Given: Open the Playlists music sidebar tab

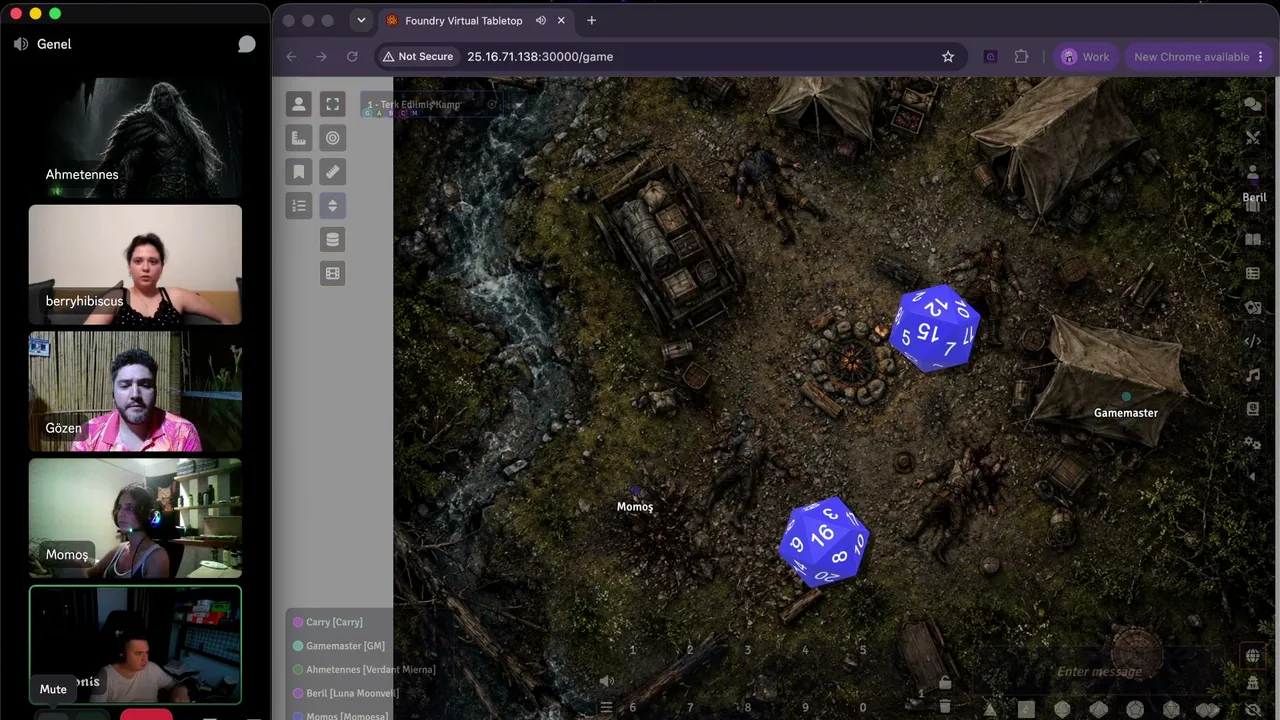Looking at the screenshot, I should [1252, 376].
